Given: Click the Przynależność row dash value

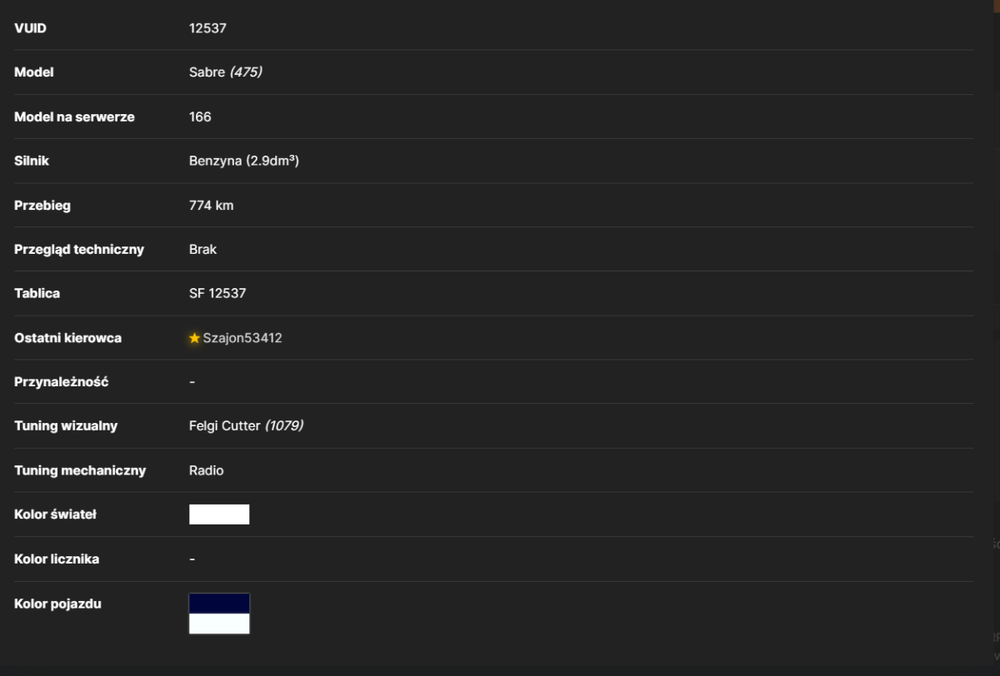Looking at the screenshot, I should pos(192,381).
